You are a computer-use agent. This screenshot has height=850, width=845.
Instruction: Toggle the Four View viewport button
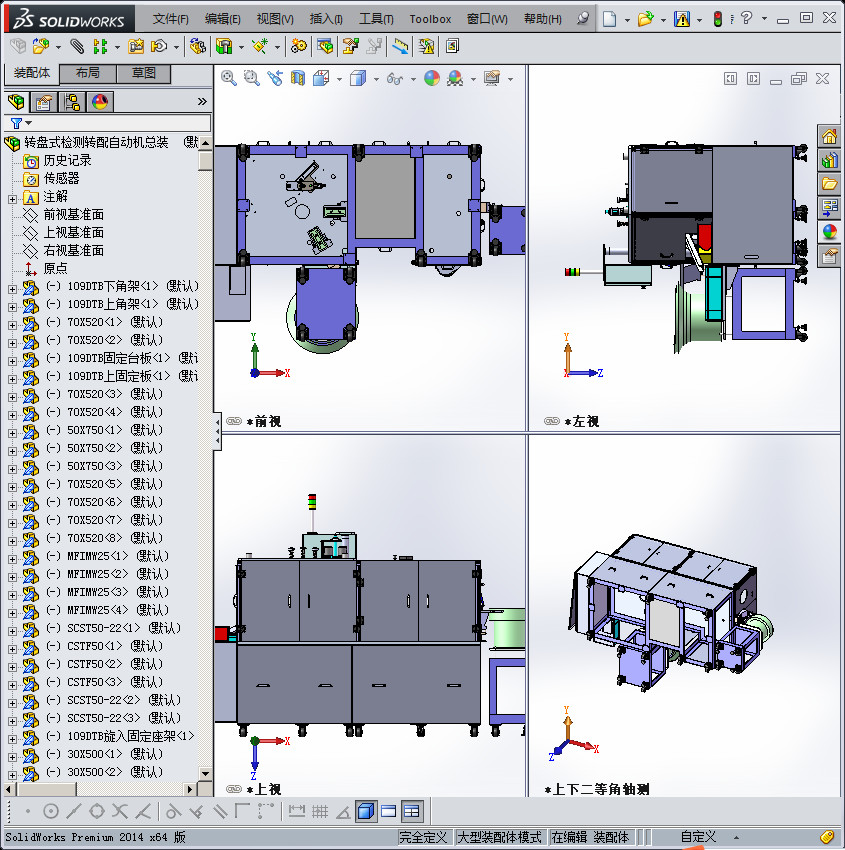(411, 812)
